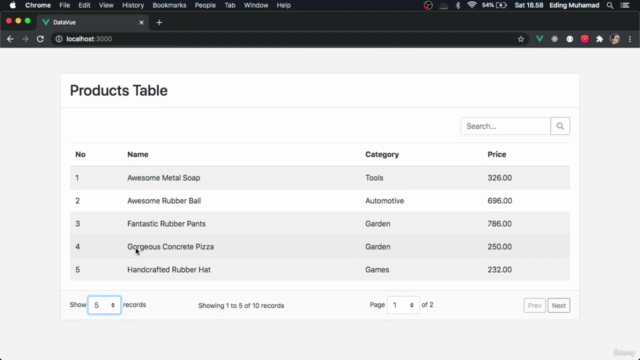Click Showing 1 to 5 of 10 records
The image size is (640, 360).
(241, 305)
